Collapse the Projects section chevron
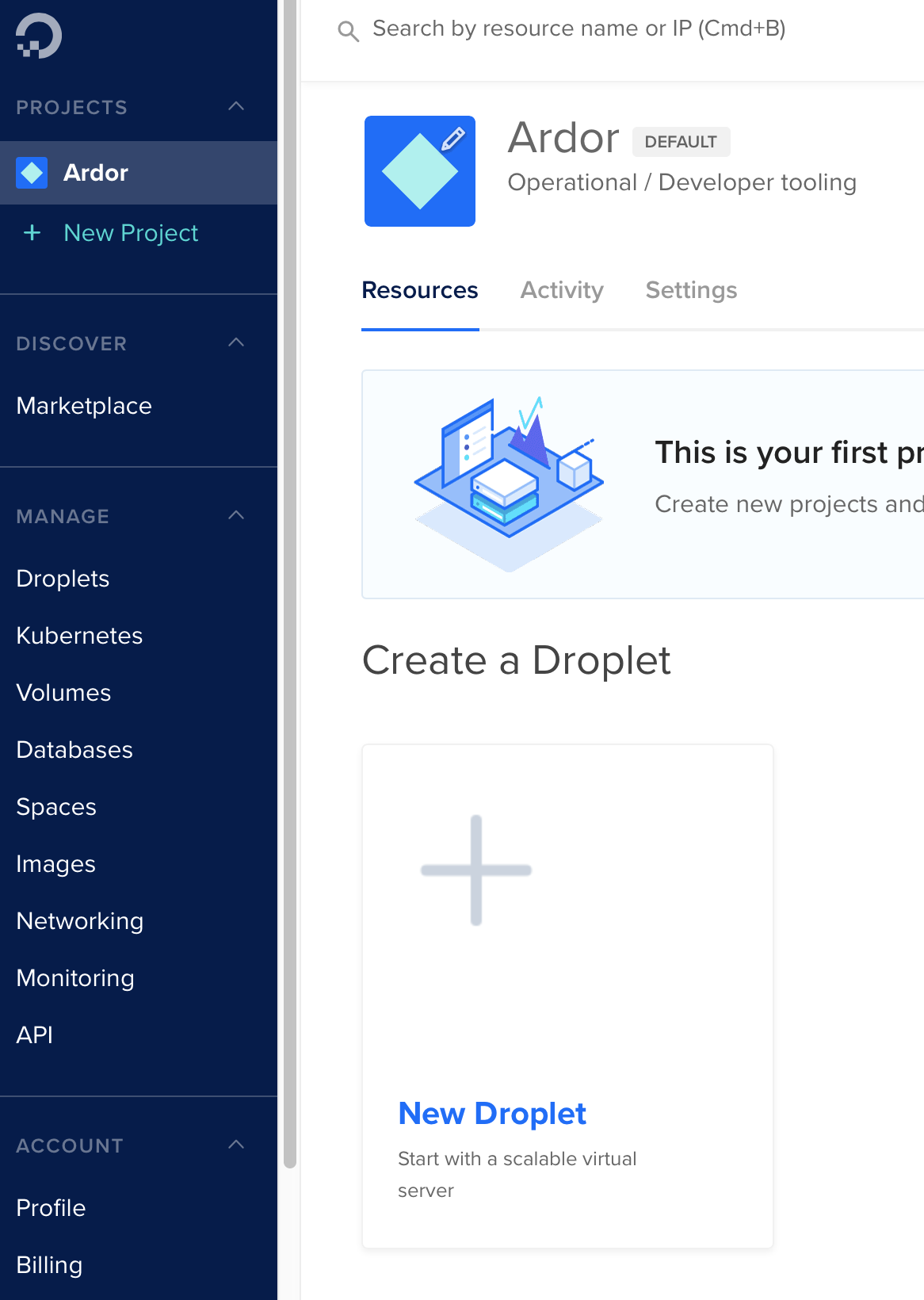The width and height of the screenshot is (924, 1300). click(236, 106)
